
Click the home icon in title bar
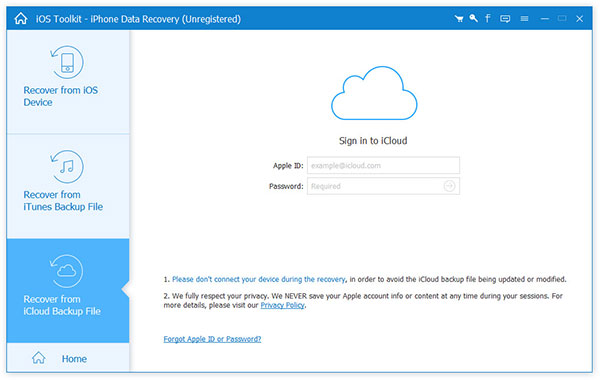[x=21, y=18]
